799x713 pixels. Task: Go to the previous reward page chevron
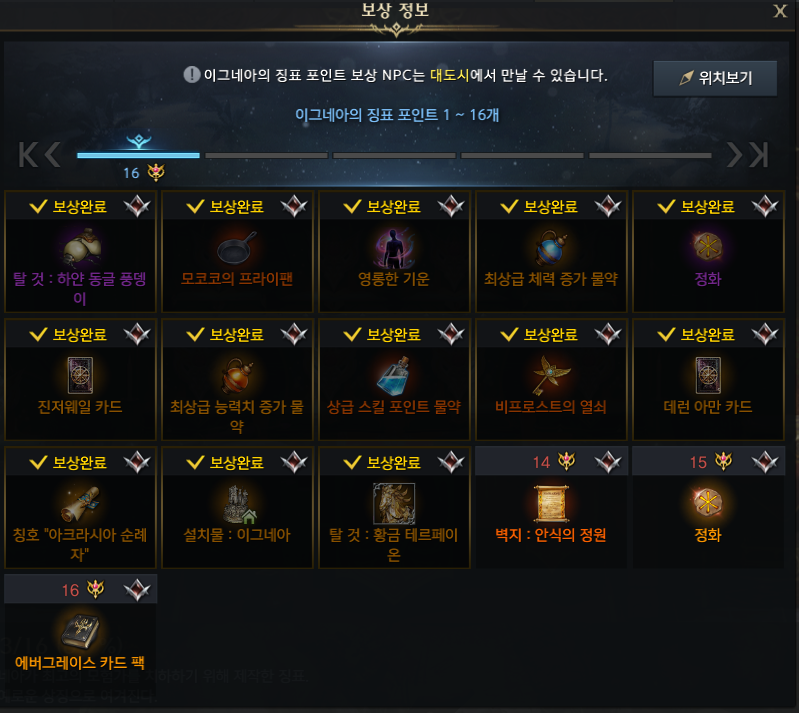(52, 154)
